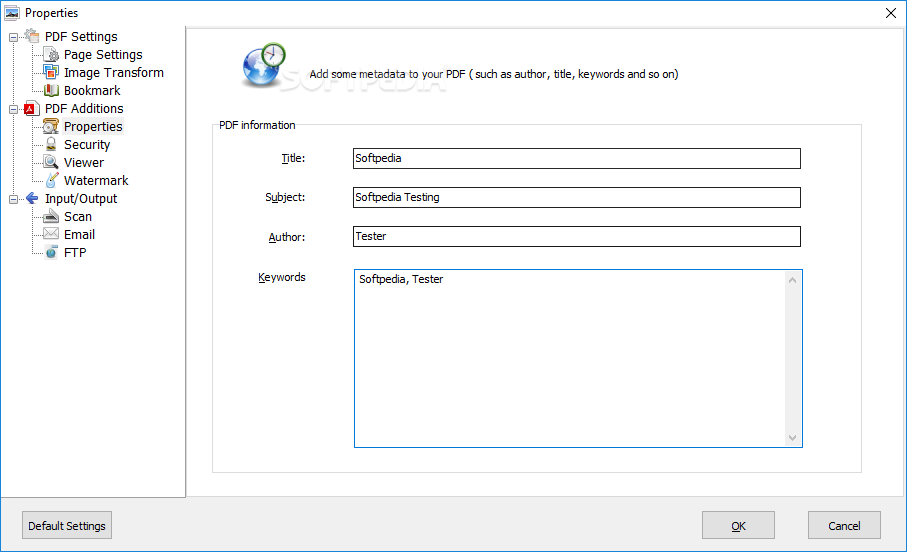Click the Properties window title icon

click(12, 13)
